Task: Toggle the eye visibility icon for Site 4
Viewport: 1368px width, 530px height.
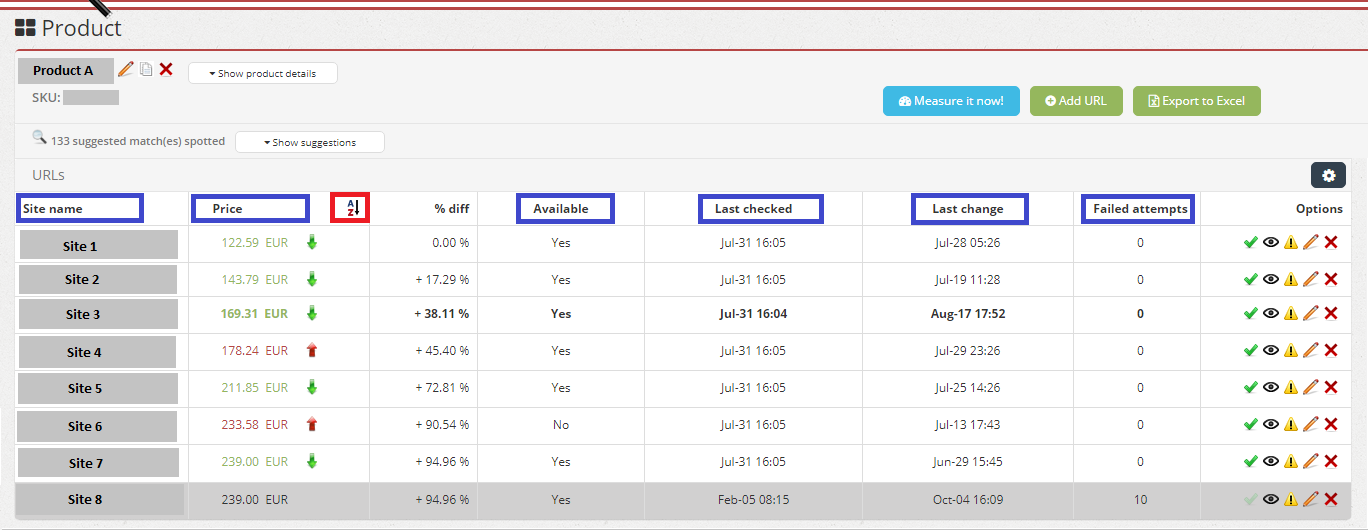Action: (x=1271, y=351)
